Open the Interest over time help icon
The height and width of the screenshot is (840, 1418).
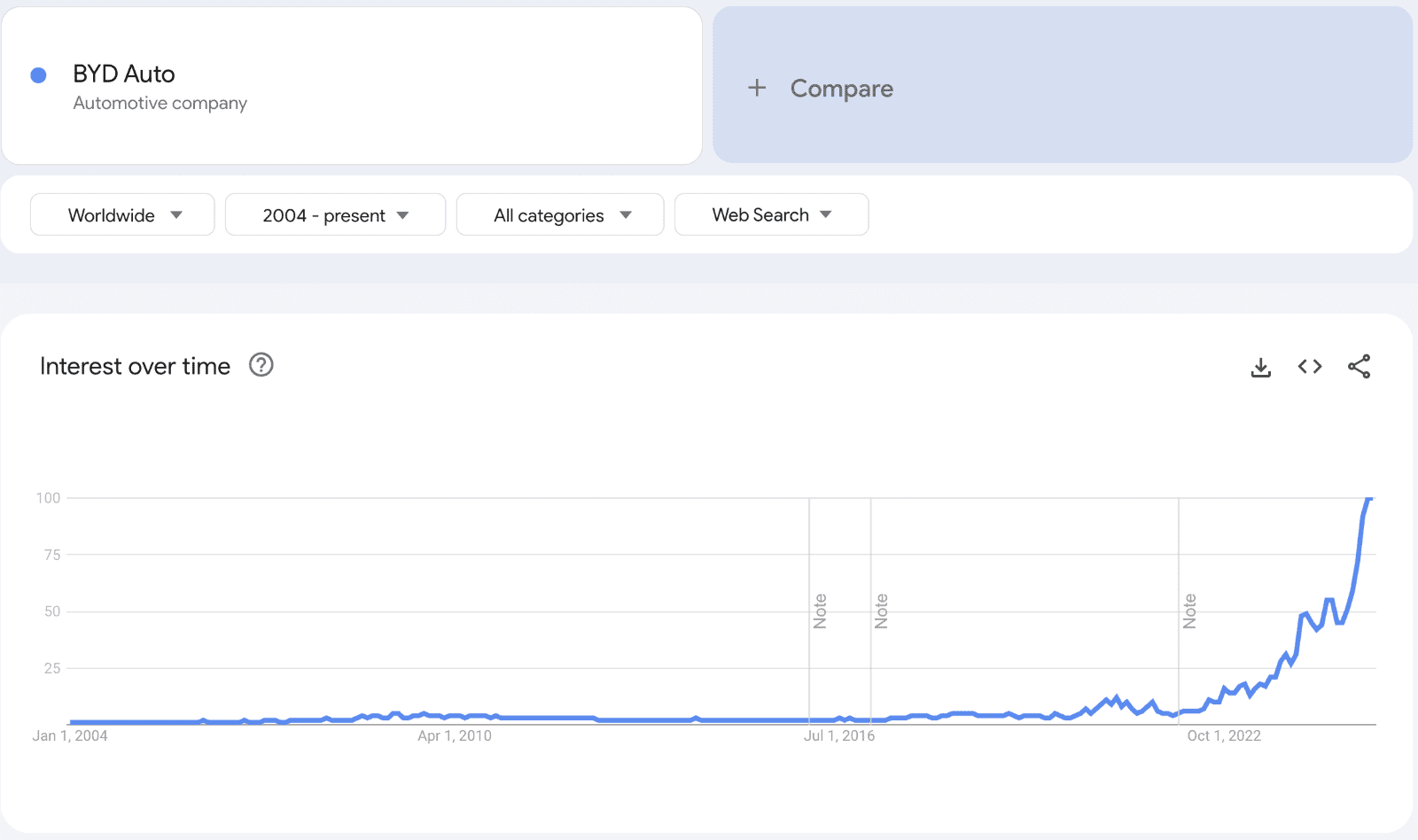pos(261,365)
